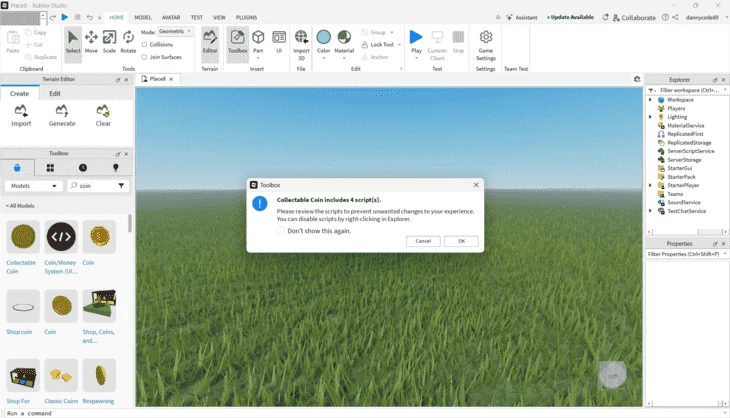730x418 pixels.
Task: Open Toolbox Marketplace tab icon
Action: 17,168
